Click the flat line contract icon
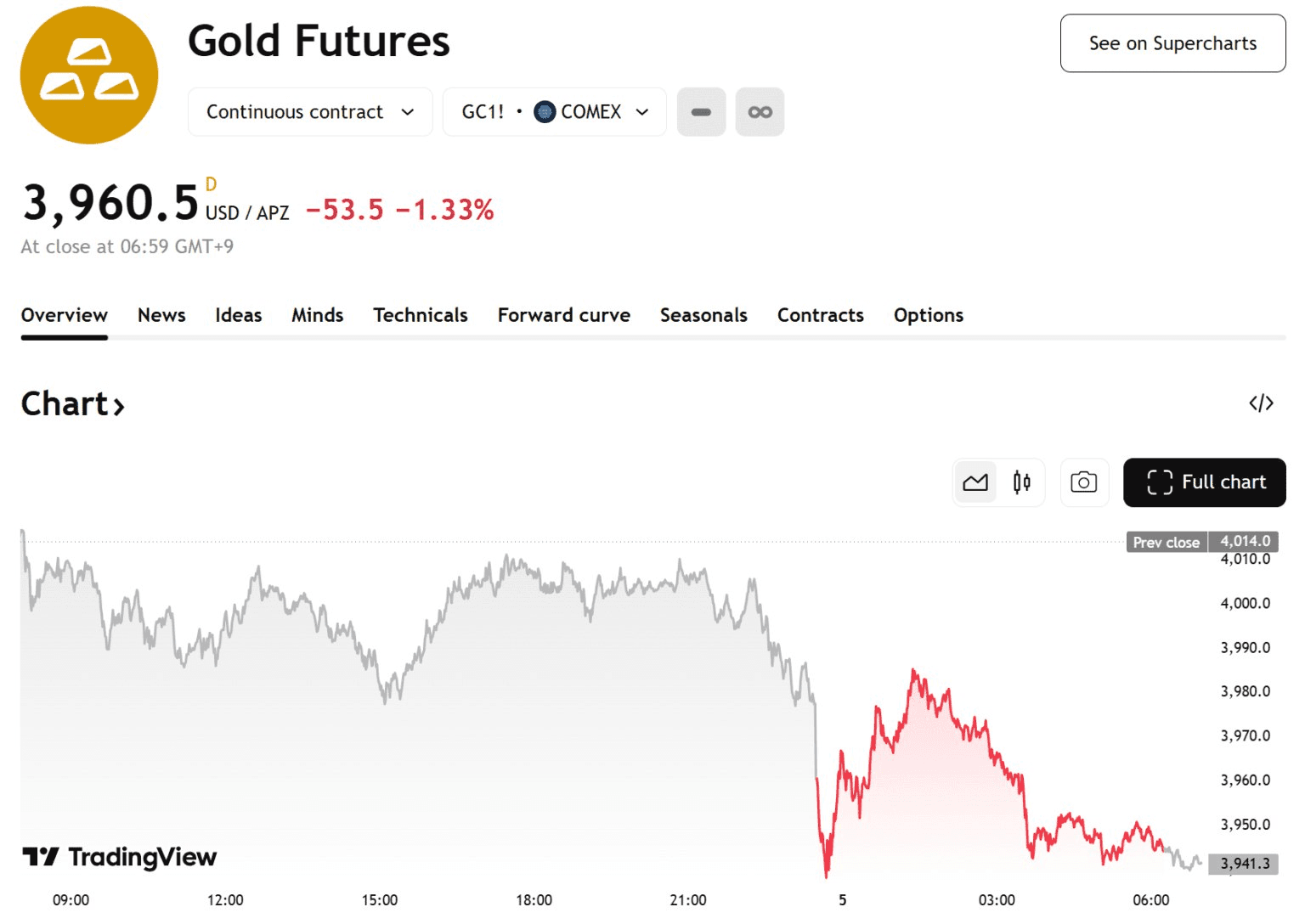Screen dimensions: 1305x924 [701, 112]
